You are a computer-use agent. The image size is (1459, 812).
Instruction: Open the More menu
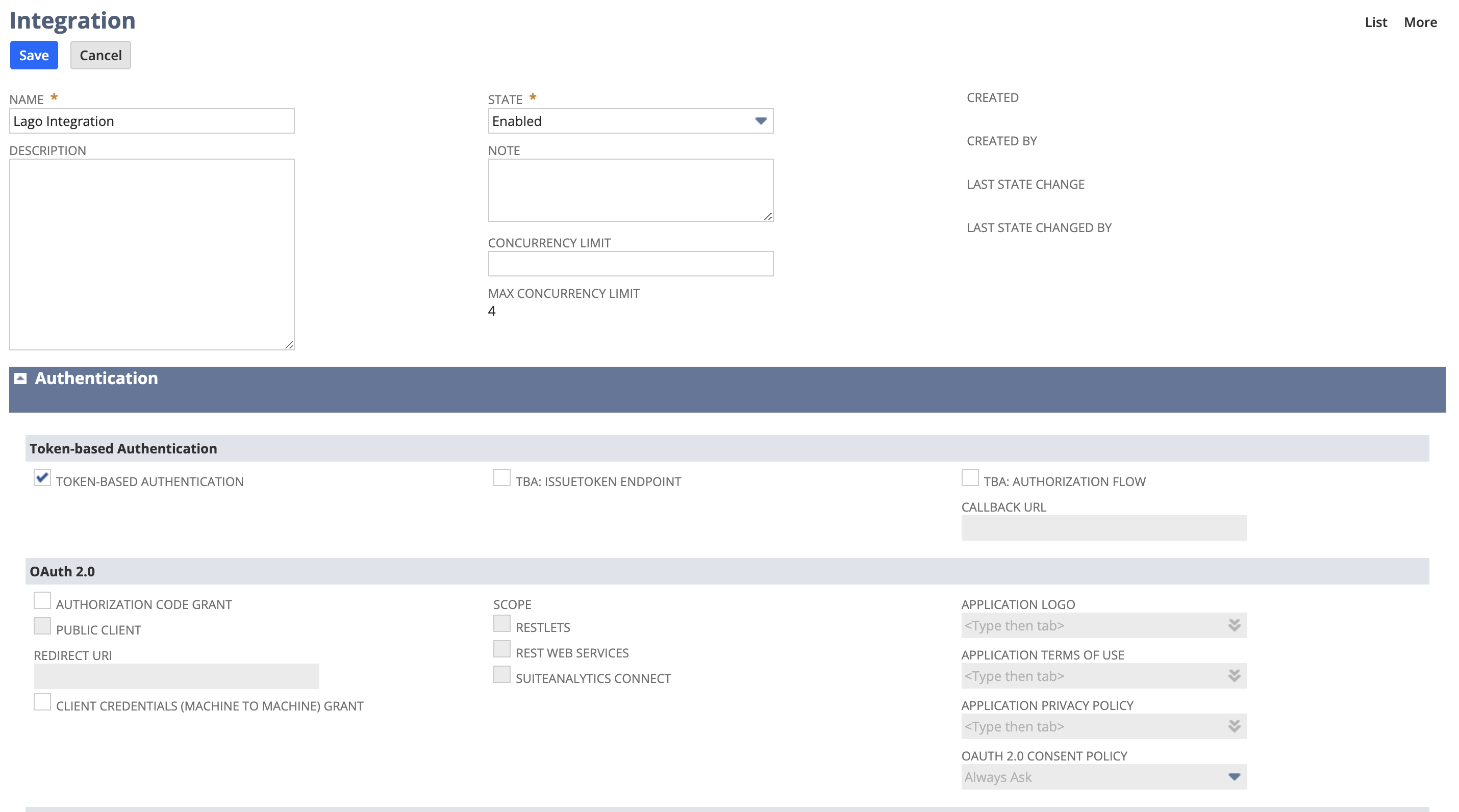tap(1420, 22)
